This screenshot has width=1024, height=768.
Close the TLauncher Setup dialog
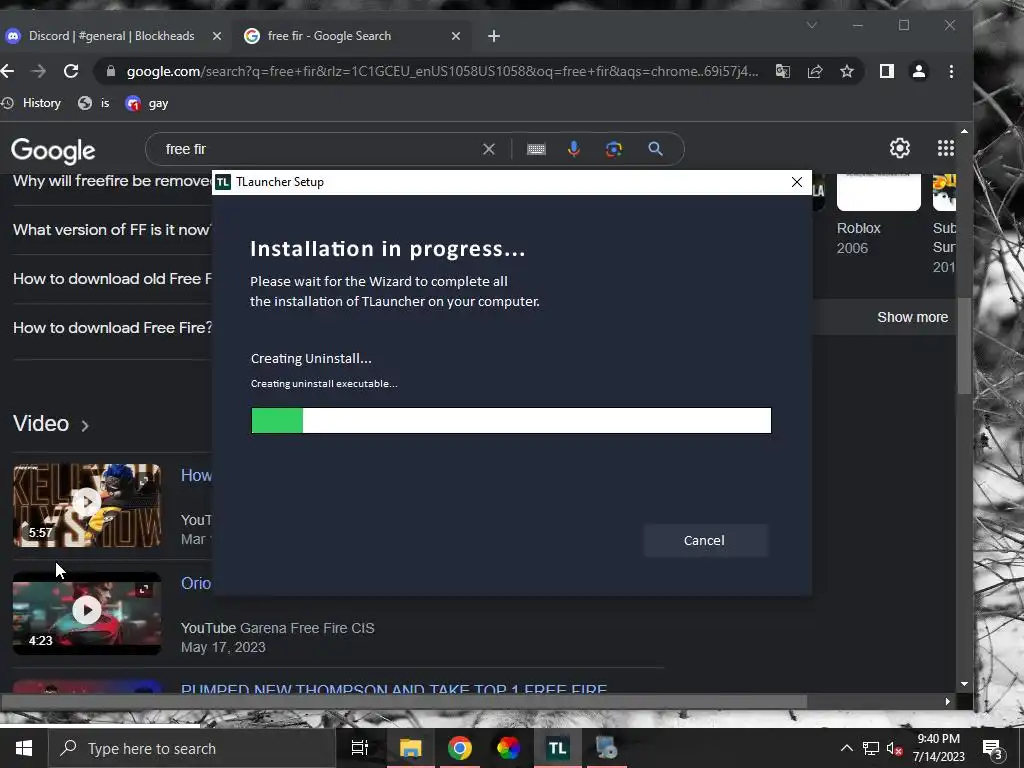point(797,182)
